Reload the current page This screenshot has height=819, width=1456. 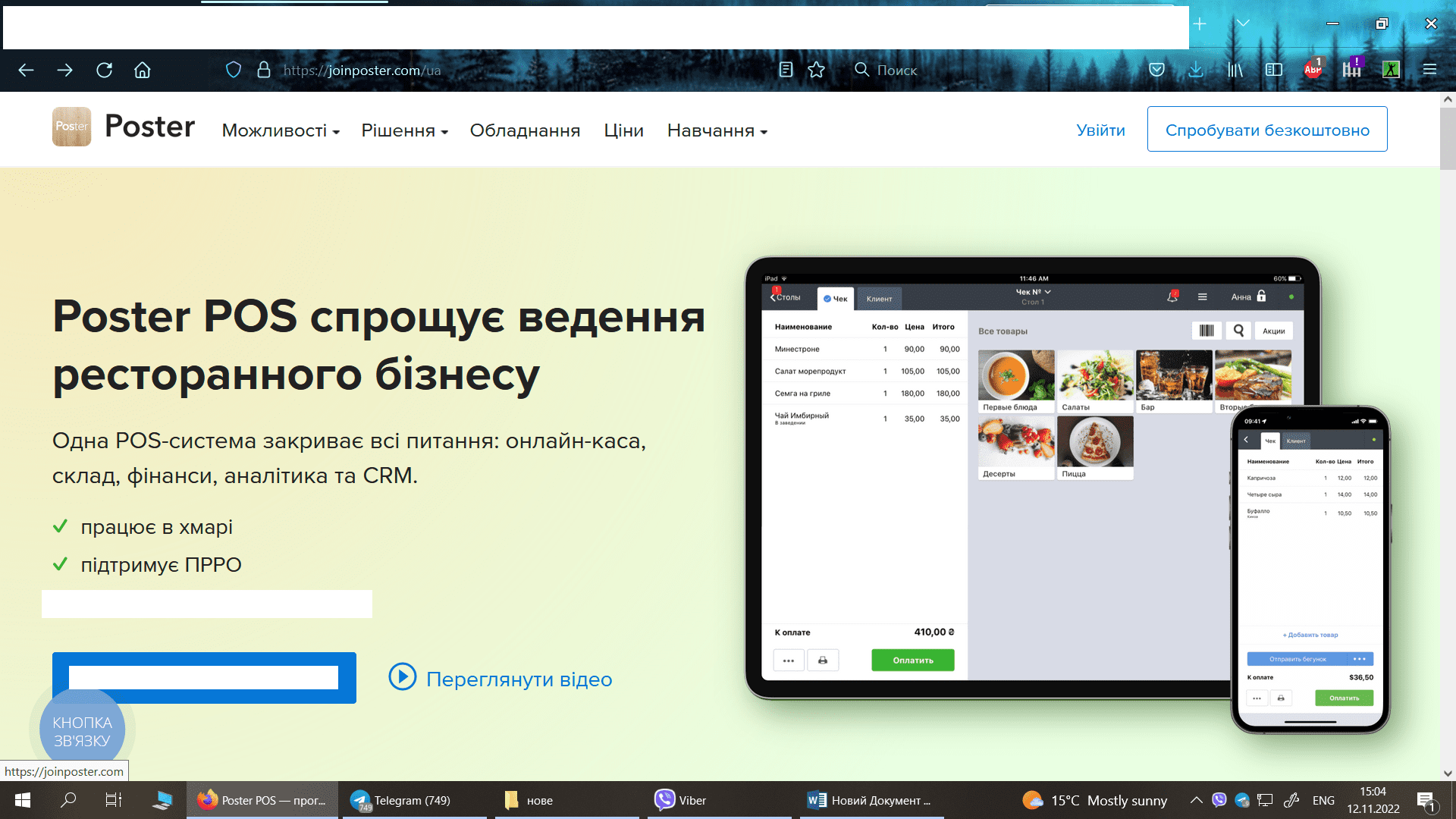click(104, 70)
